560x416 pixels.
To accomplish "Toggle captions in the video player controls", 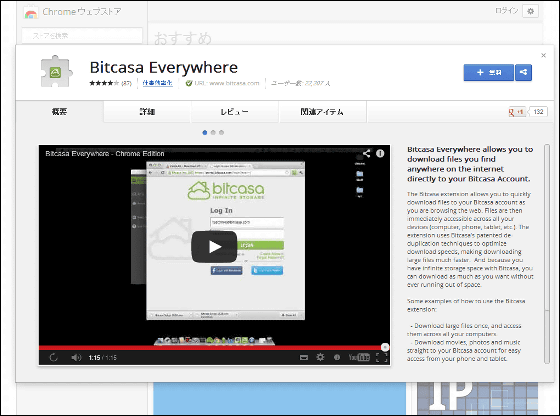I will pyautogui.click(x=304, y=357).
